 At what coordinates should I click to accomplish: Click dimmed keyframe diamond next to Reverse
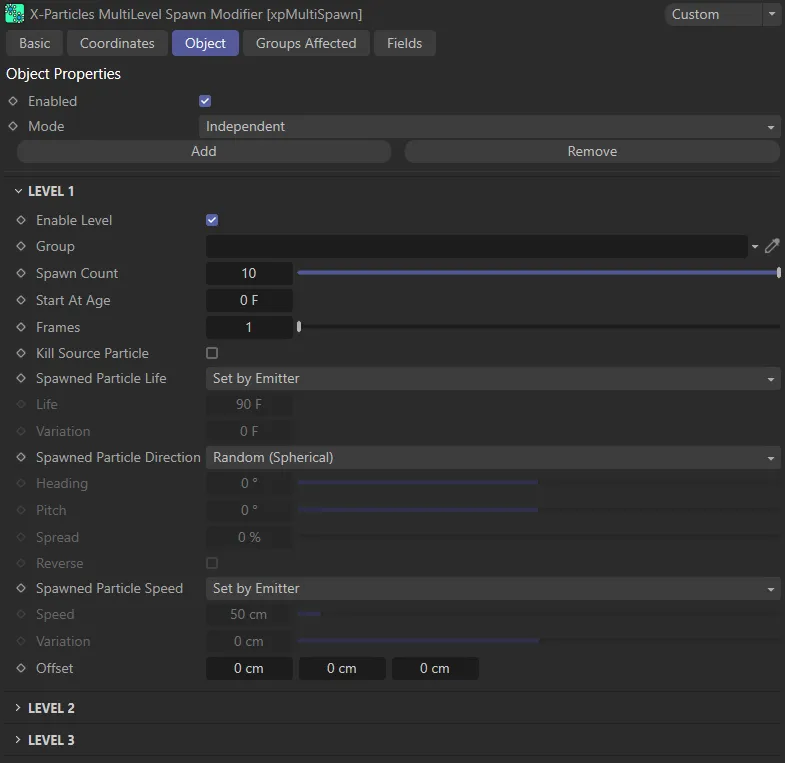point(21,563)
